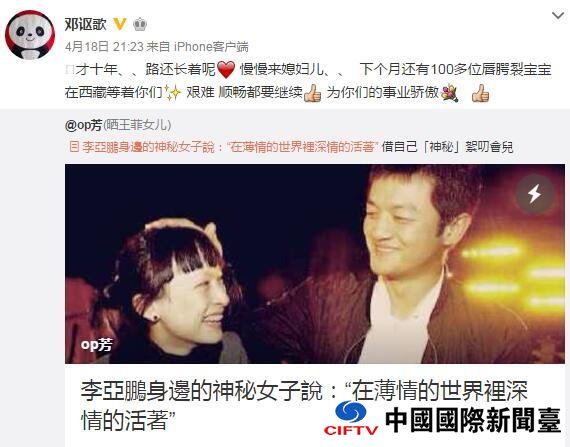Click the crown membership badge icon
This screenshot has width=570, height=447.
coord(140,24)
